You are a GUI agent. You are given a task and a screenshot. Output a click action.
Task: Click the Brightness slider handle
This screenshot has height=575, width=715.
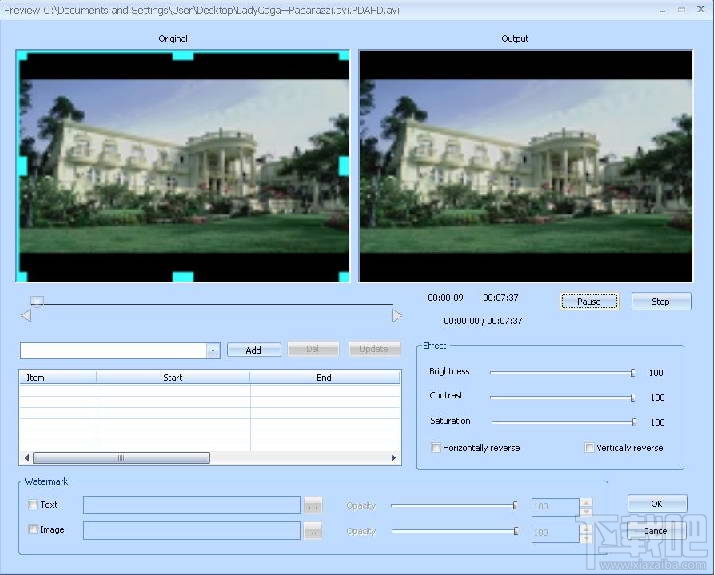coord(632,373)
